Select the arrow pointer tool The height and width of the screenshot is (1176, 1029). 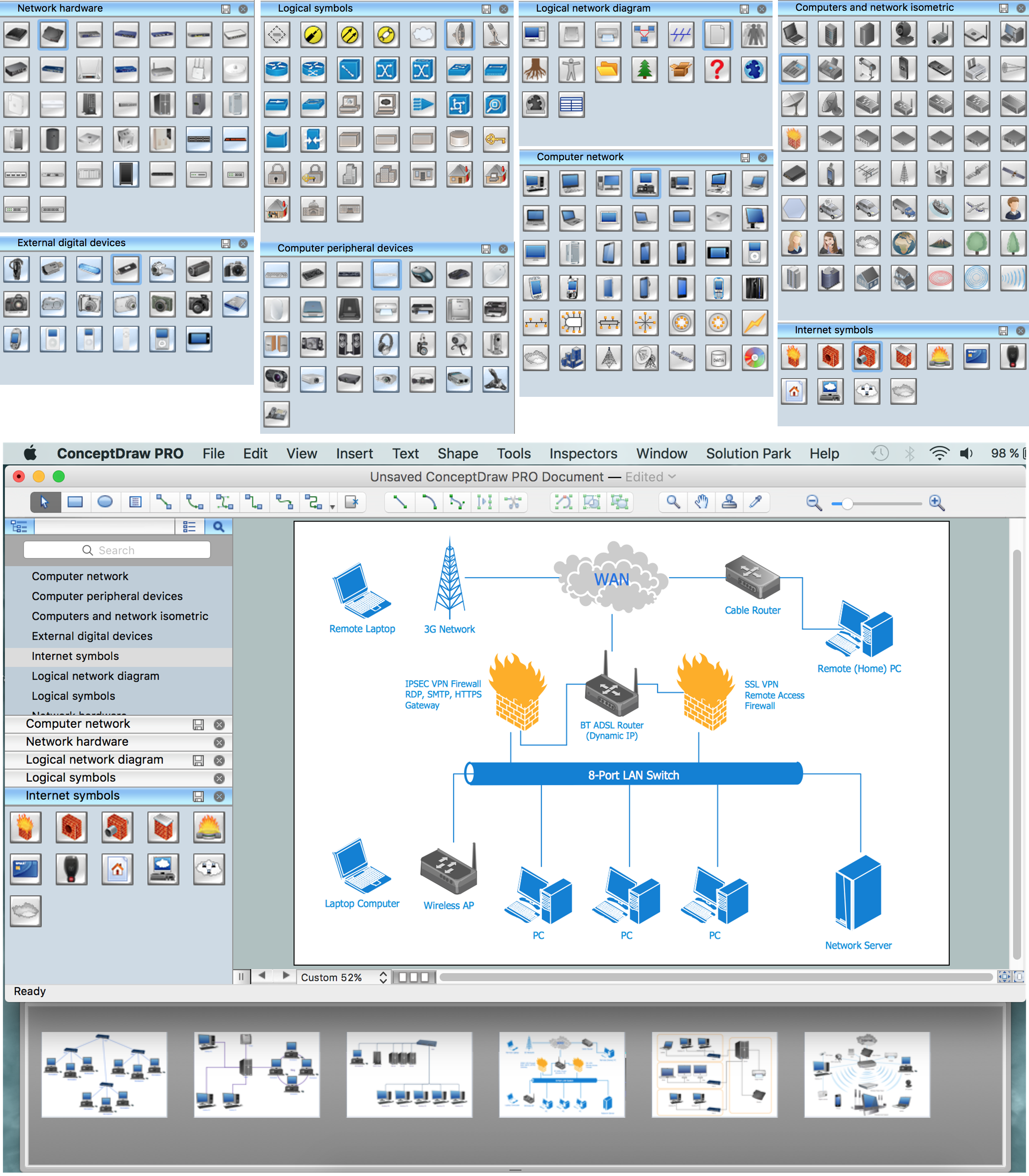point(44,502)
